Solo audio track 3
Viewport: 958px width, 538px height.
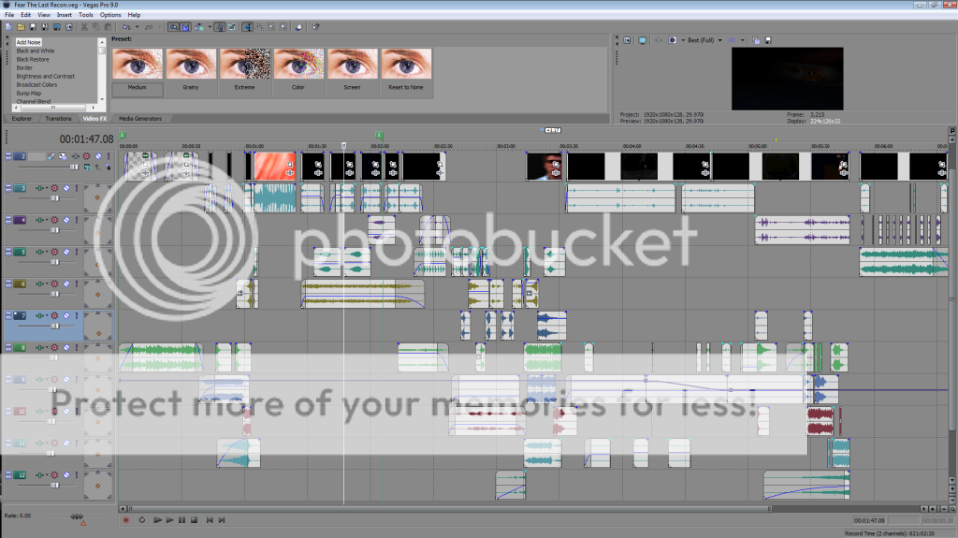point(77,188)
